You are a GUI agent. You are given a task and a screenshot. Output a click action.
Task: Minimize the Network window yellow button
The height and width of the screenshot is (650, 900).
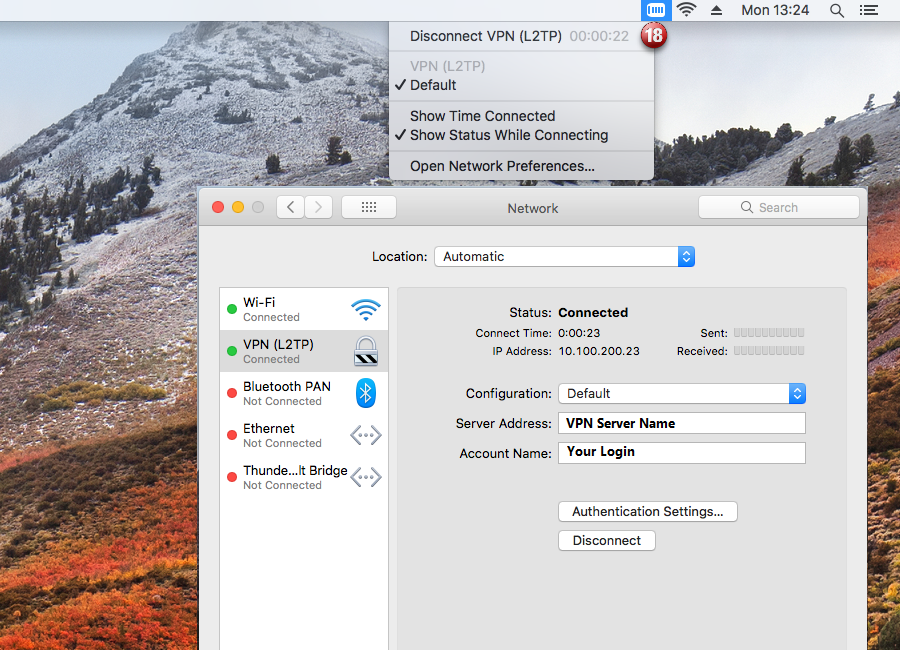pos(238,207)
